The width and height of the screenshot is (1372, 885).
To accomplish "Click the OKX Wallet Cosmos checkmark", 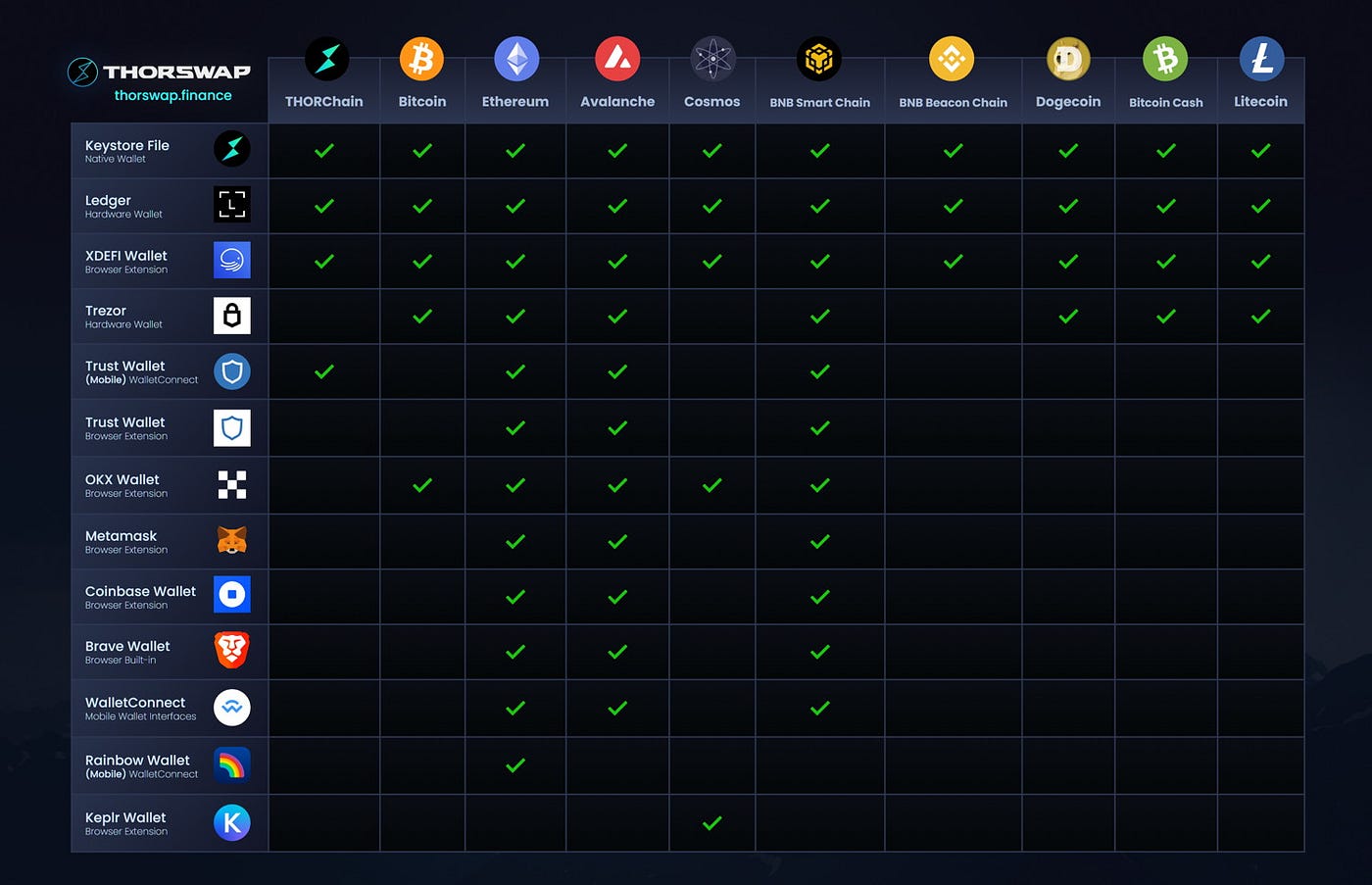I will coord(712,484).
